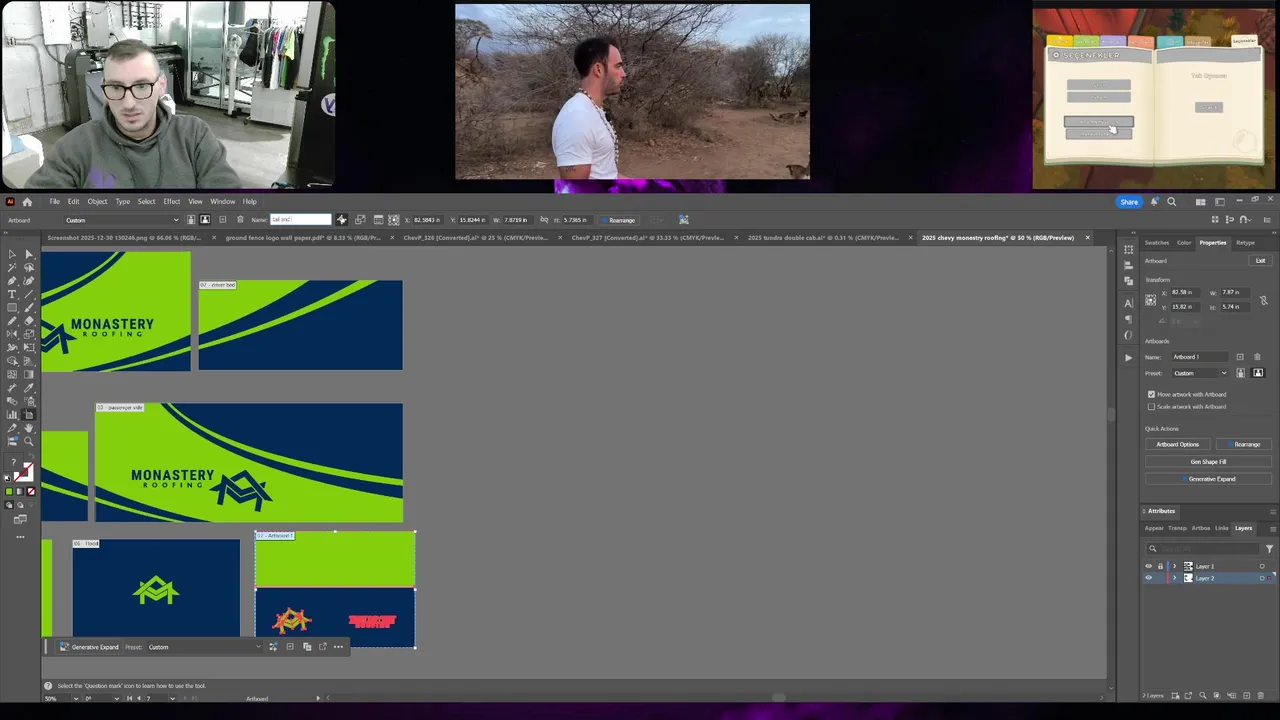Select the Selection tool arrow
The height and width of the screenshot is (720, 1280).
[x=12, y=254]
